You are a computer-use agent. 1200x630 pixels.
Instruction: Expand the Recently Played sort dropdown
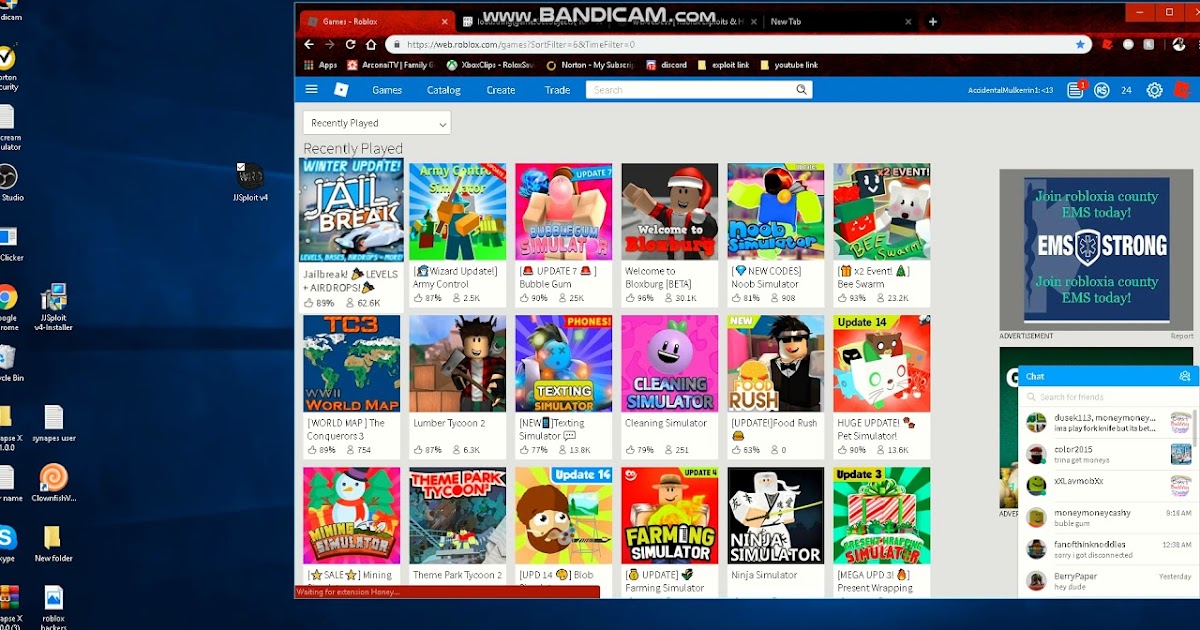[377, 123]
